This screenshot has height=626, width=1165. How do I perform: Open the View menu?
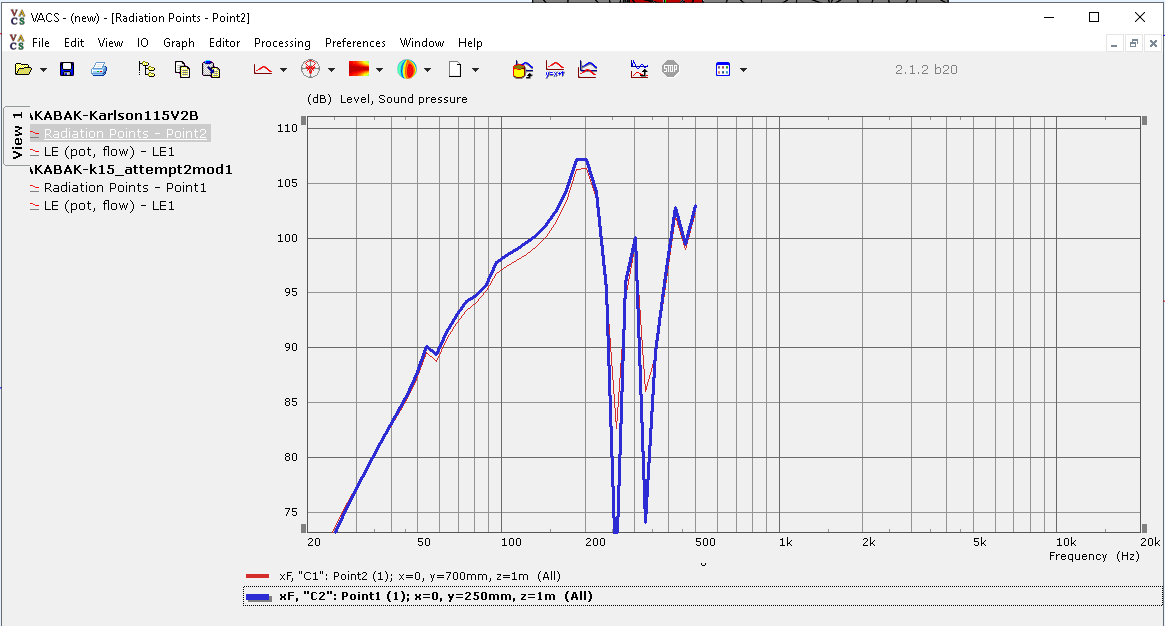[x=110, y=43]
